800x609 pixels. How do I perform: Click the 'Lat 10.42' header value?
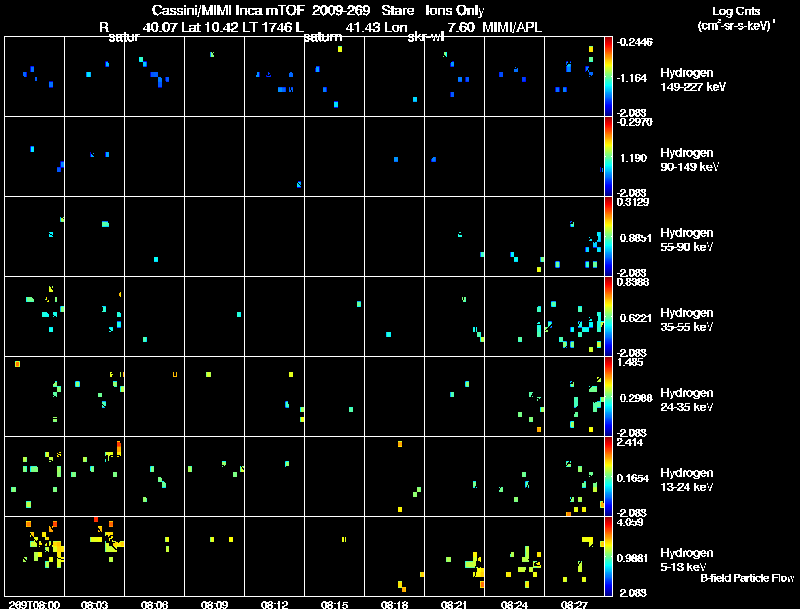[210, 27]
